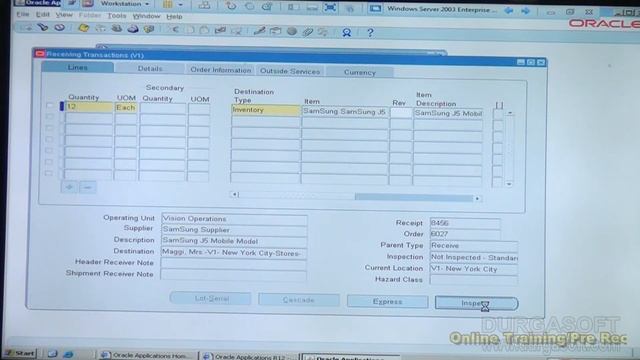This screenshot has height=360, width=640.
Task: Switch to the Currency tab
Action: (360, 72)
